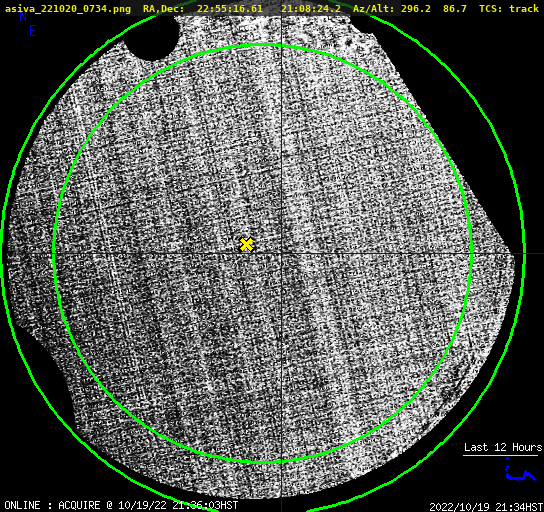Click the RA,Dec label in the header

(x=164, y=8)
